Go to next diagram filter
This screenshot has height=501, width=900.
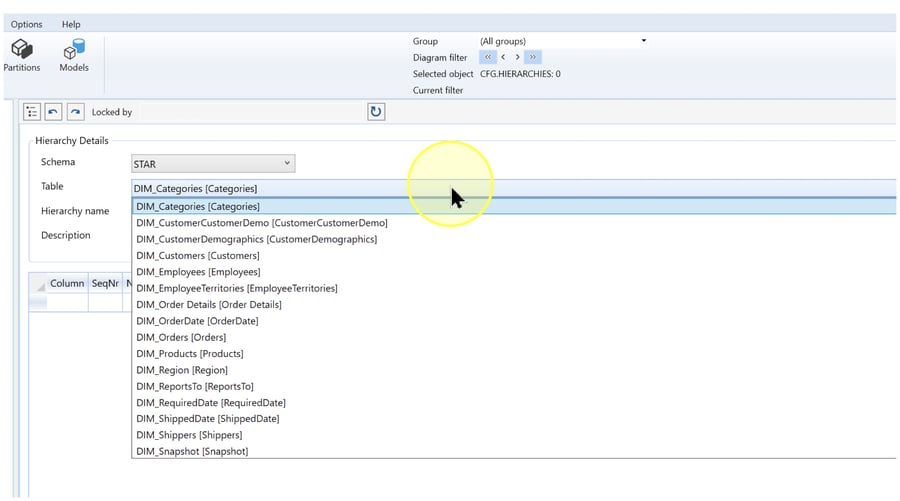(x=517, y=57)
